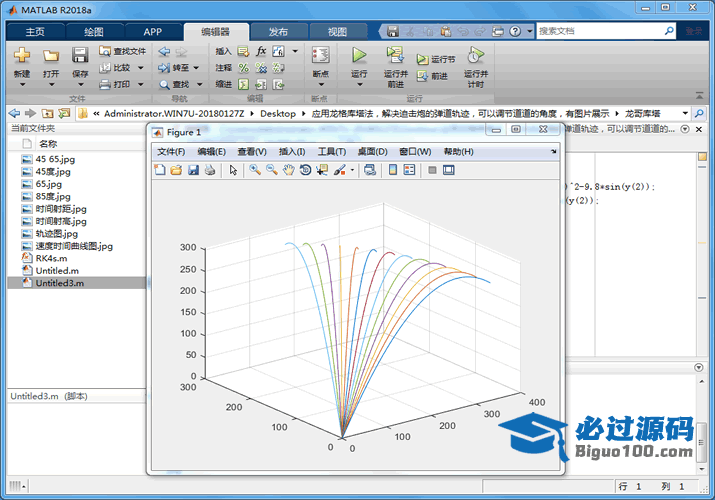The width and height of the screenshot is (715, 500).
Task: Open the address bar path dropdown arrow
Action: click(x=685, y=113)
